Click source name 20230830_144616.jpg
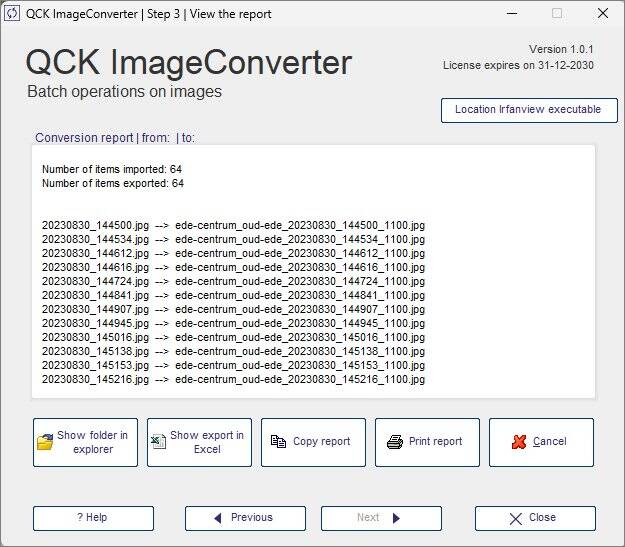This screenshot has width=625, height=547. pyautogui.click(x=95, y=267)
